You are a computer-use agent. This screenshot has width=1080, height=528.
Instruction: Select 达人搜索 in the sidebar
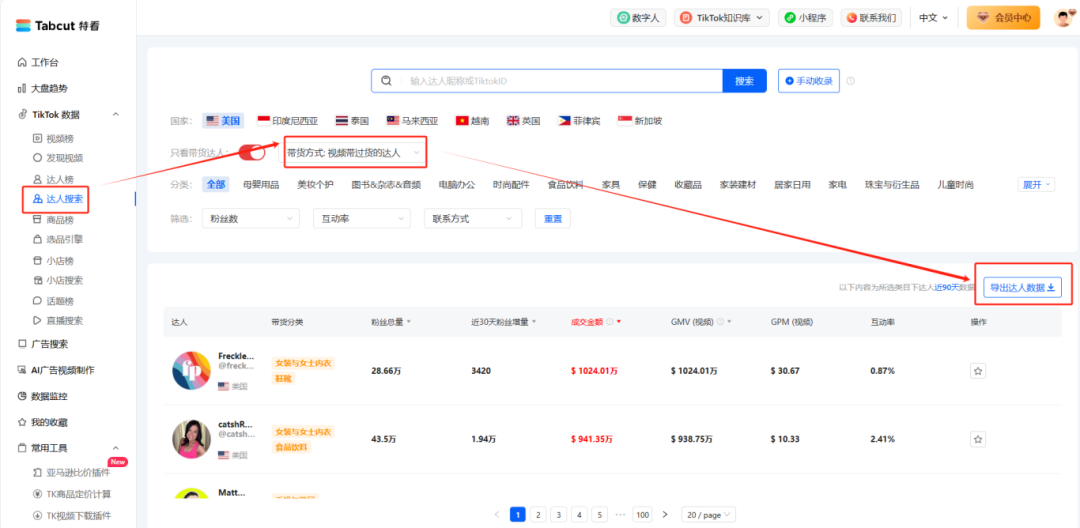58,199
